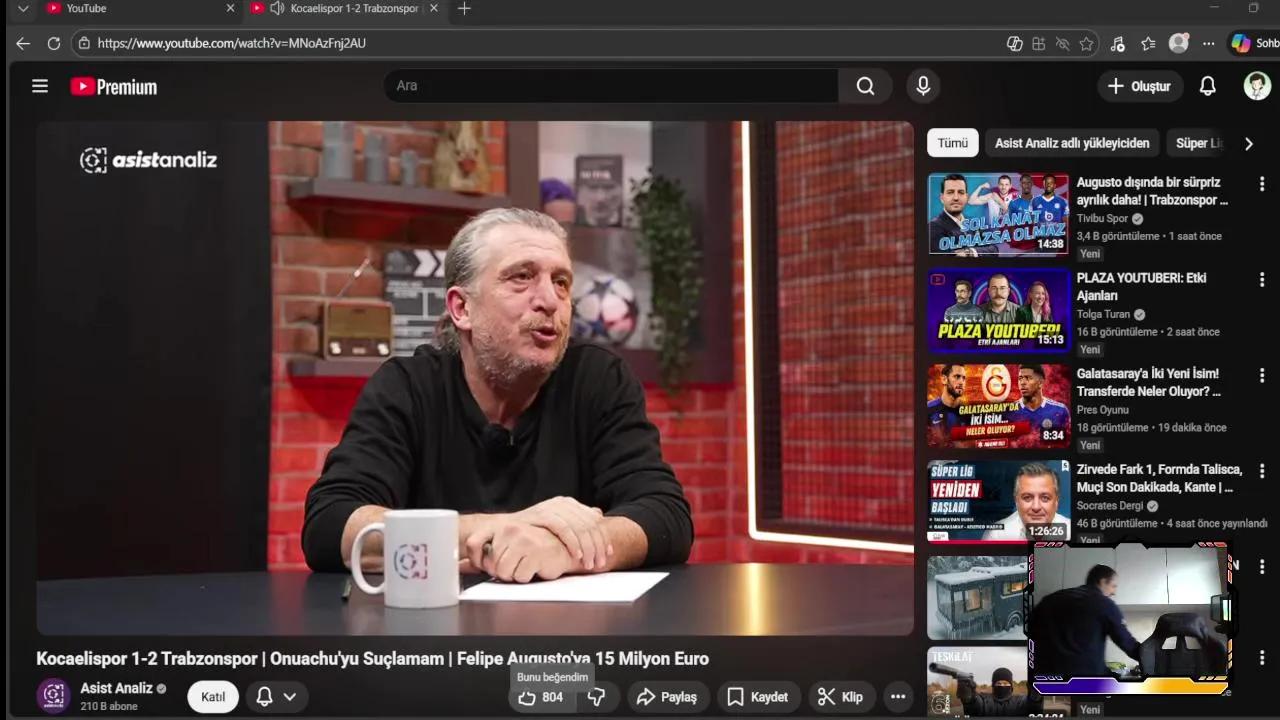Open a new browser tab
This screenshot has width=1280, height=720.
(x=464, y=8)
